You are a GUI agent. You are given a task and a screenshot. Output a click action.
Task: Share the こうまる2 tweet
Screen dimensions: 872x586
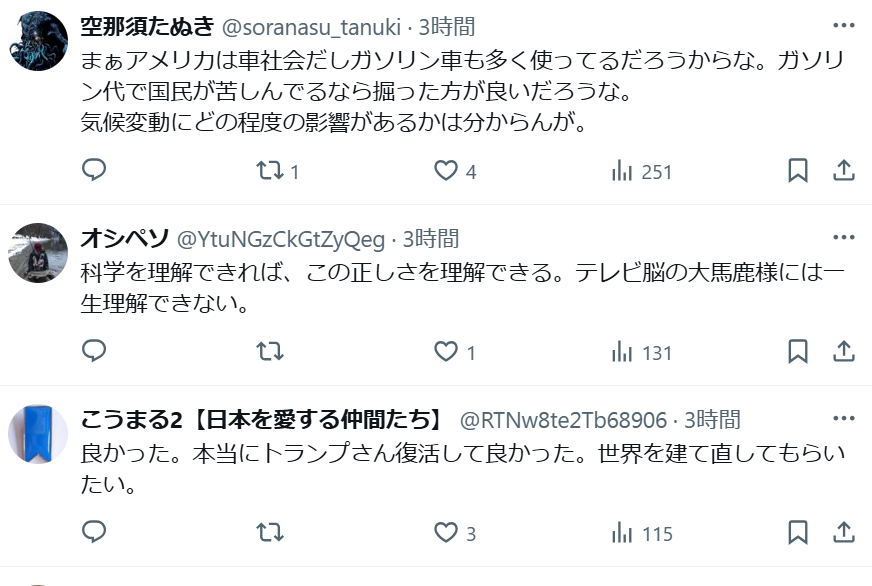(844, 533)
